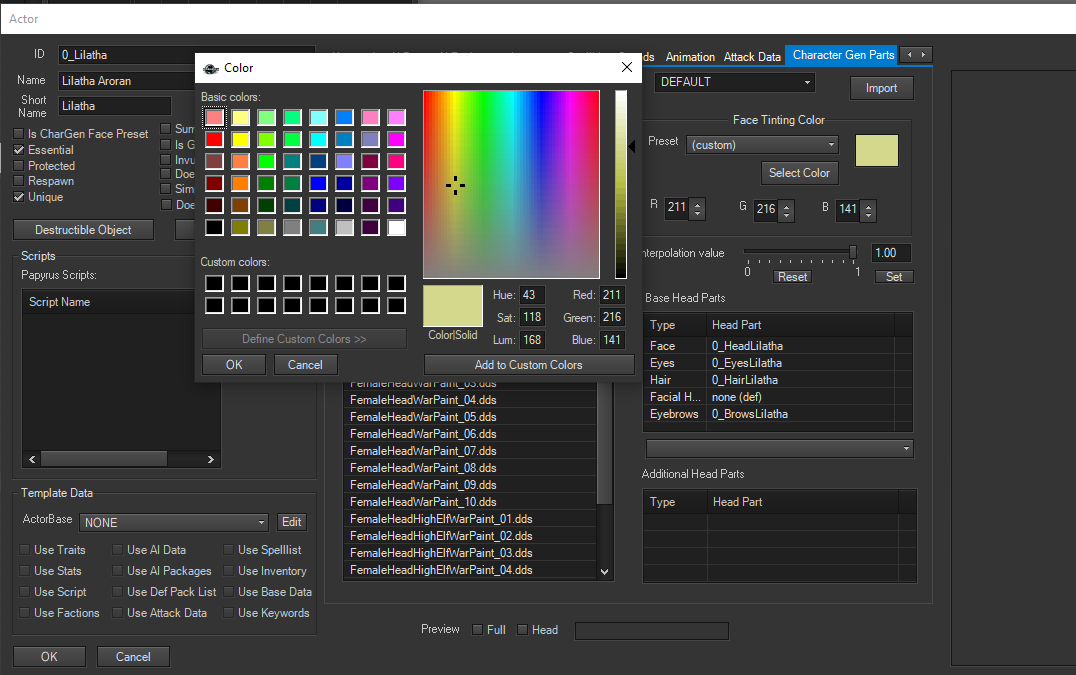Click the Select Color button
The height and width of the screenshot is (675, 1076).
[x=799, y=173]
